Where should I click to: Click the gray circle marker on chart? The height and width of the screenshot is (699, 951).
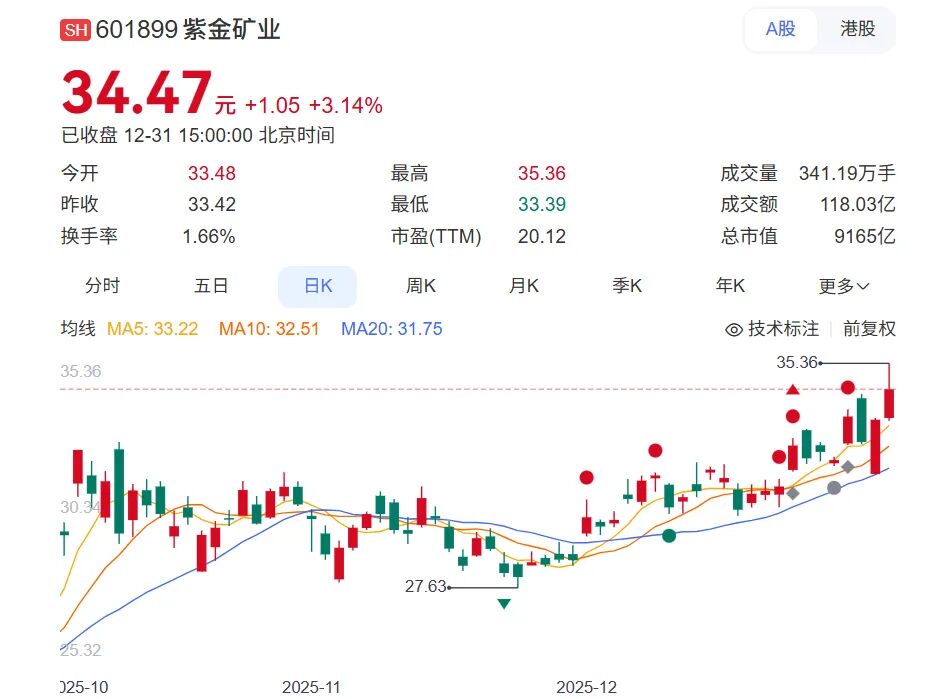pos(834,487)
